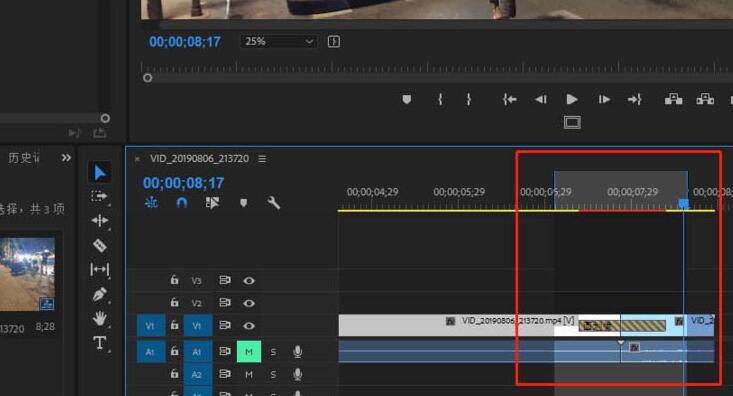The height and width of the screenshot is (396, 733).
Task: Enable voice-over record on A2
Action: 297,374
